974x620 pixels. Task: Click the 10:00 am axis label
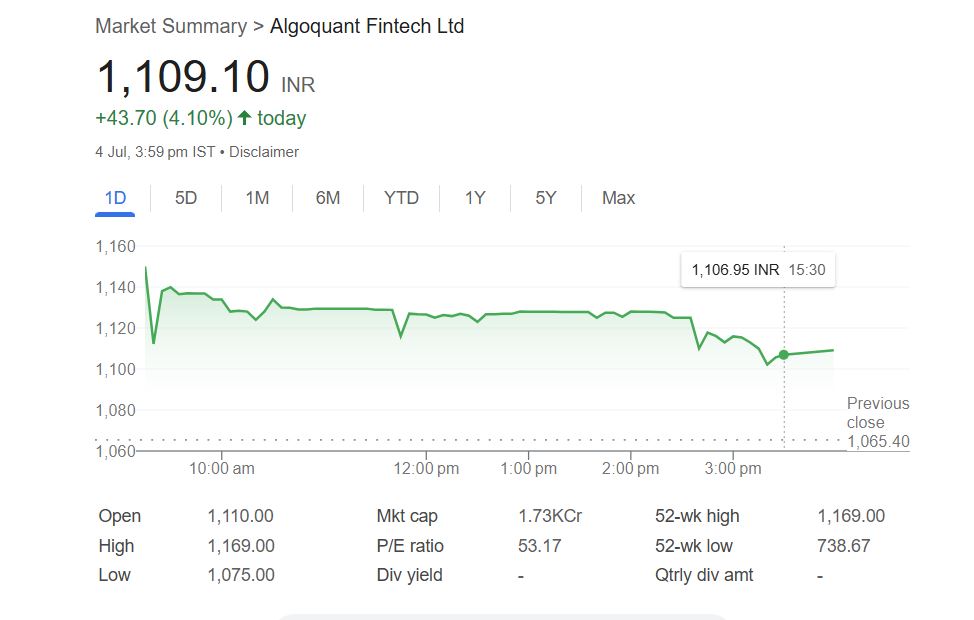(221, 469)
